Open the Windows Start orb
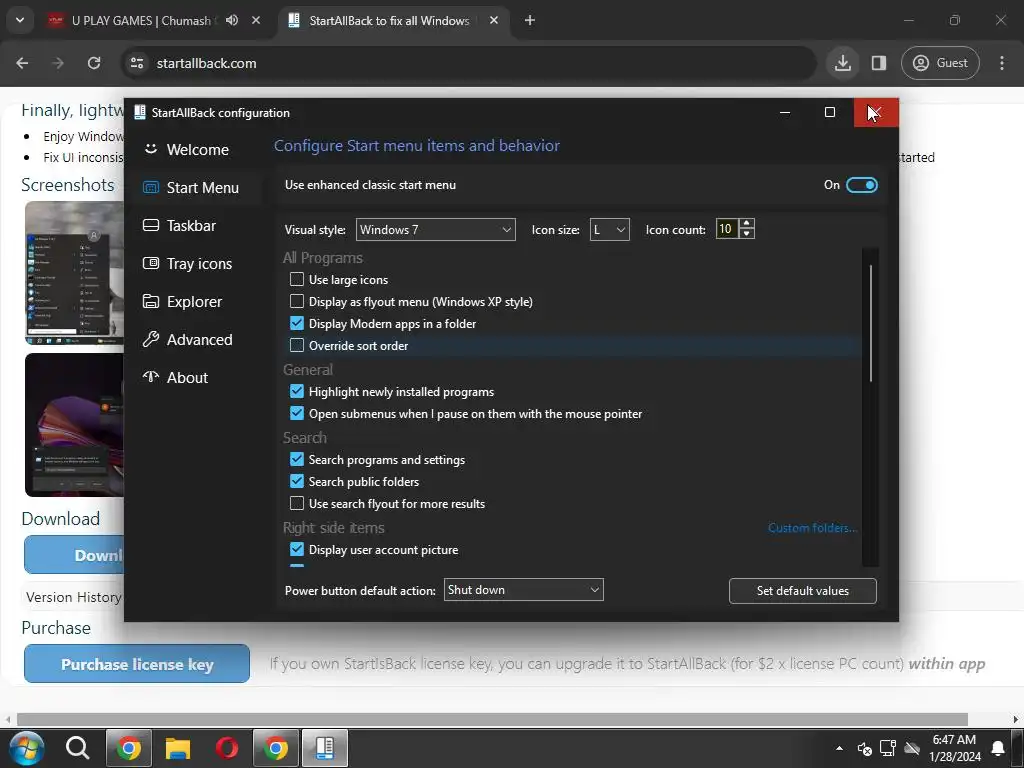 (27, 748)
